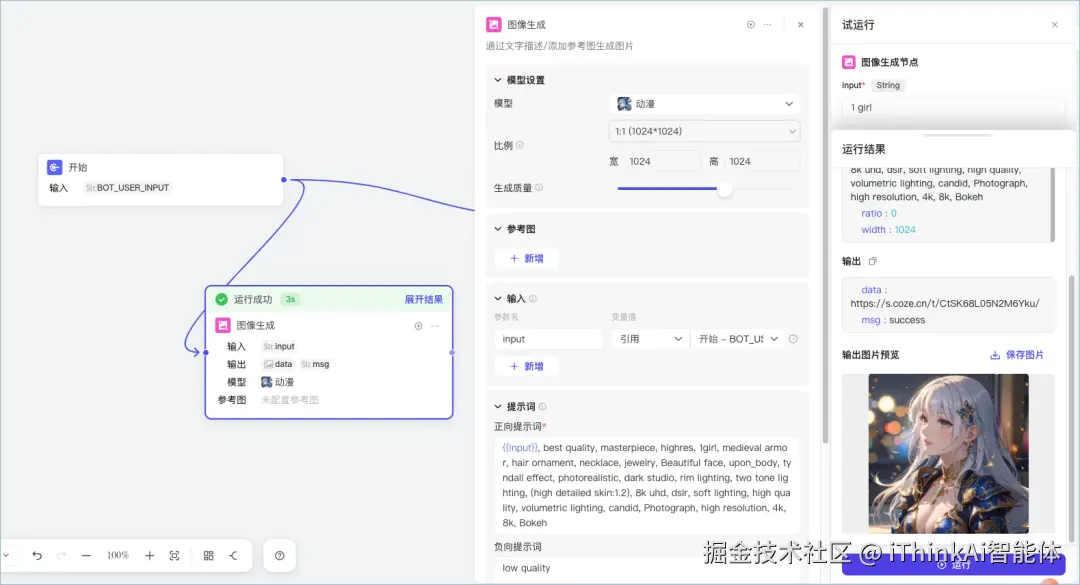Open the 模型 动漫 dropdown
This screenshot has height=585, width=1080.
705,103
